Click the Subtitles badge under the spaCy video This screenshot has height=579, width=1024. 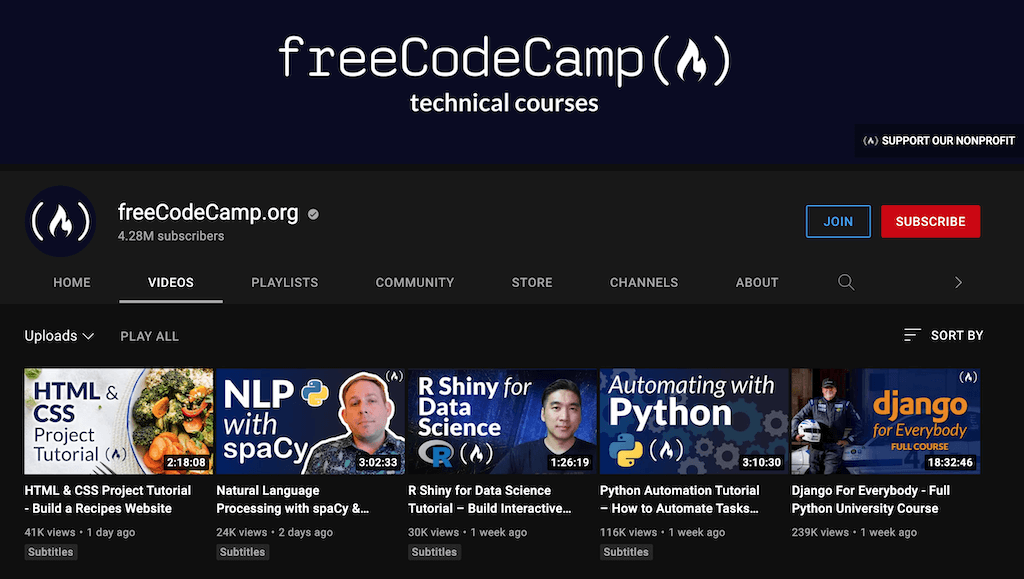[242, 552]
